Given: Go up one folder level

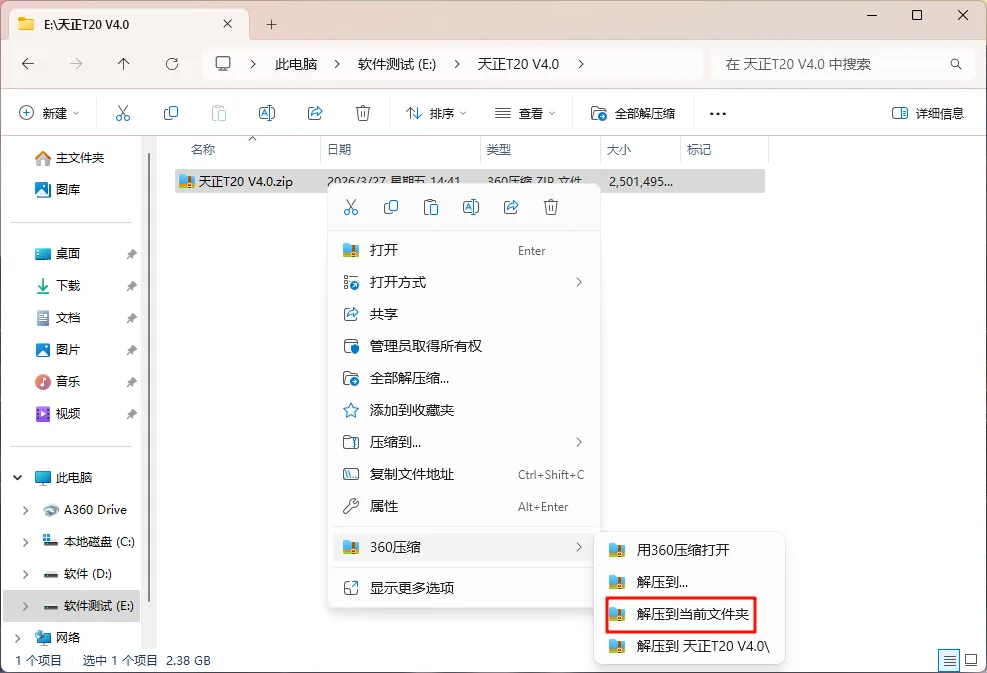Looking at the screenshot, I should pos(123,64).
